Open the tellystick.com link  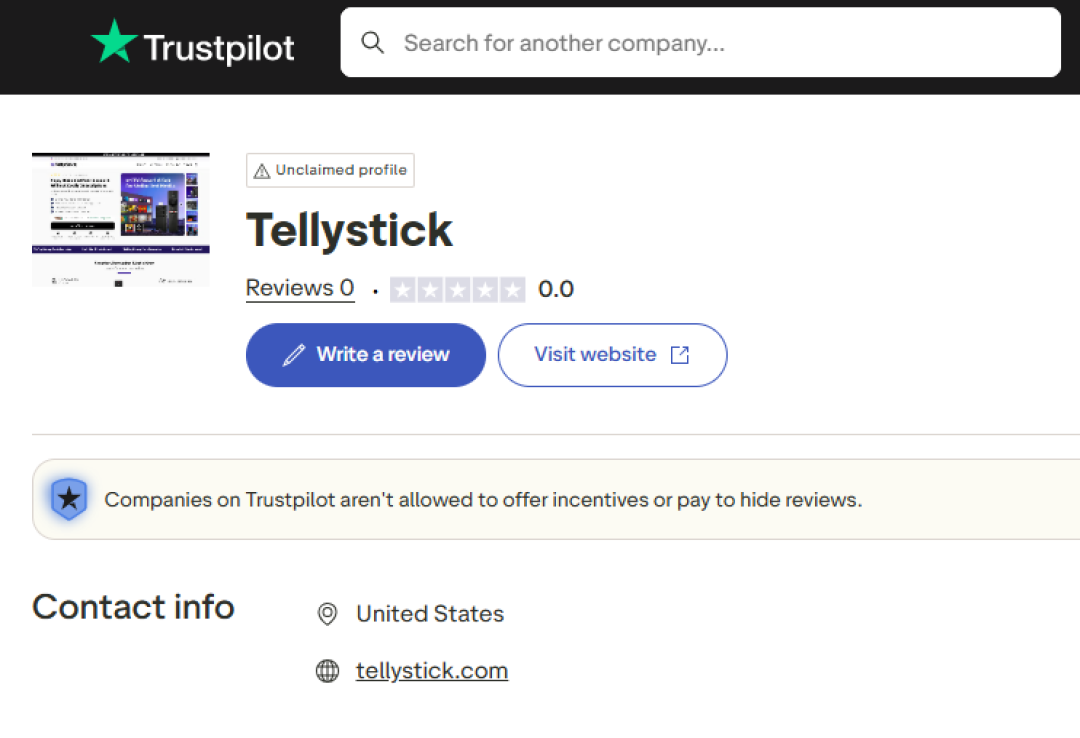click(432, 671)
